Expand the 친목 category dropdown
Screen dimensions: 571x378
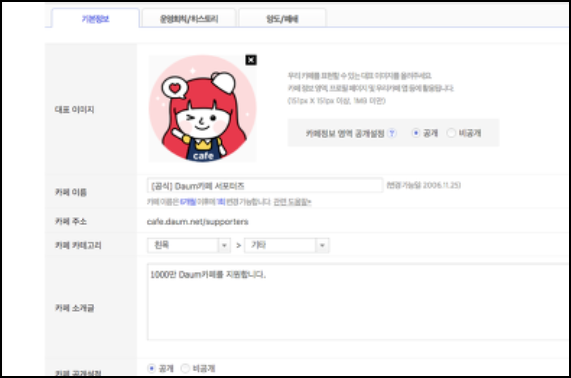tap(189, 245)
